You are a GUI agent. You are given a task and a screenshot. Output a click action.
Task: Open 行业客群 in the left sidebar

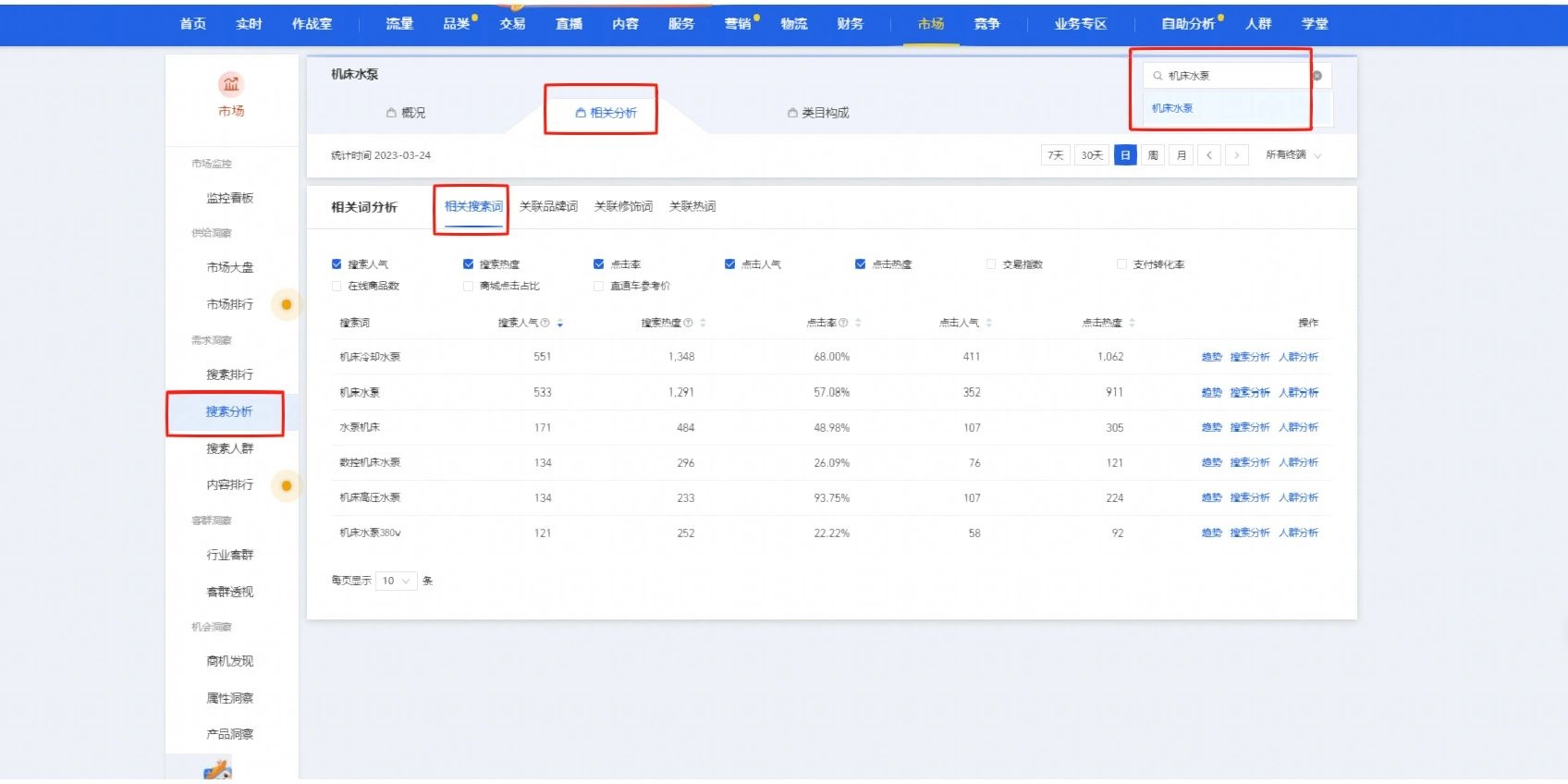229,555
